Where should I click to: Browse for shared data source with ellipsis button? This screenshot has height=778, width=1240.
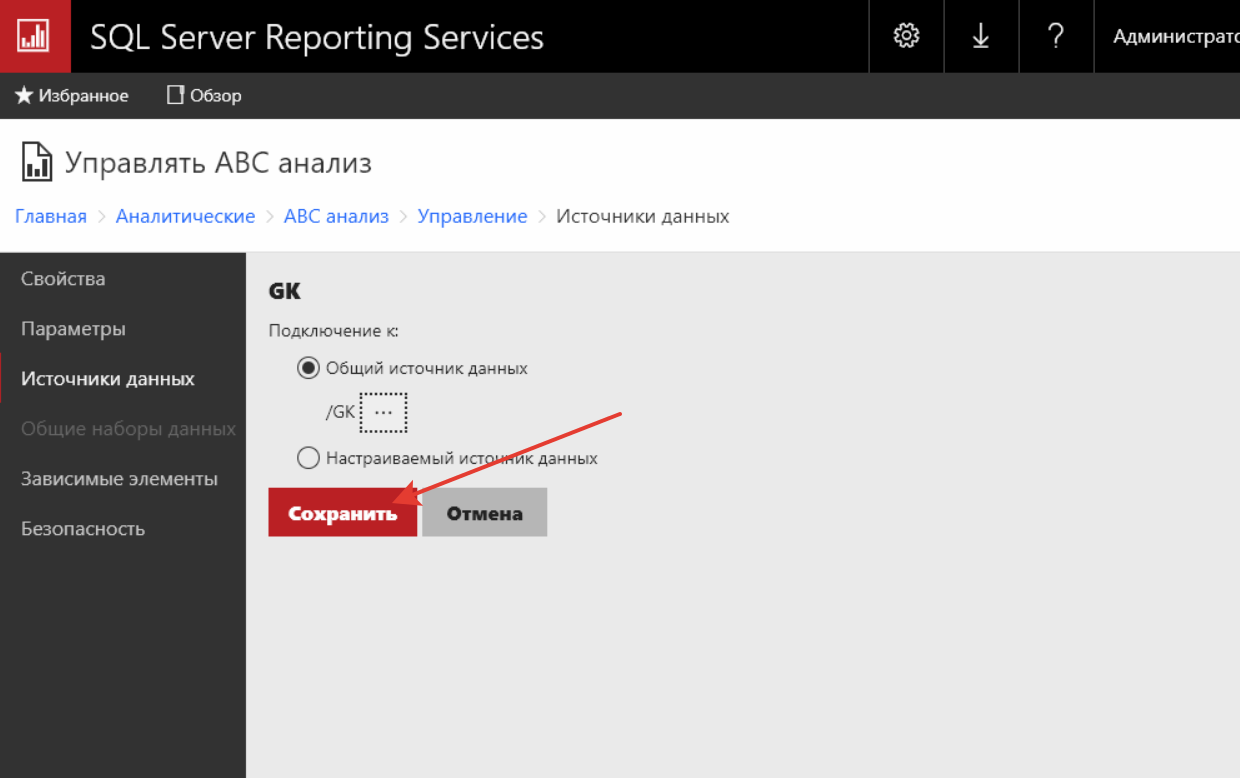click(x=384, y=412)
